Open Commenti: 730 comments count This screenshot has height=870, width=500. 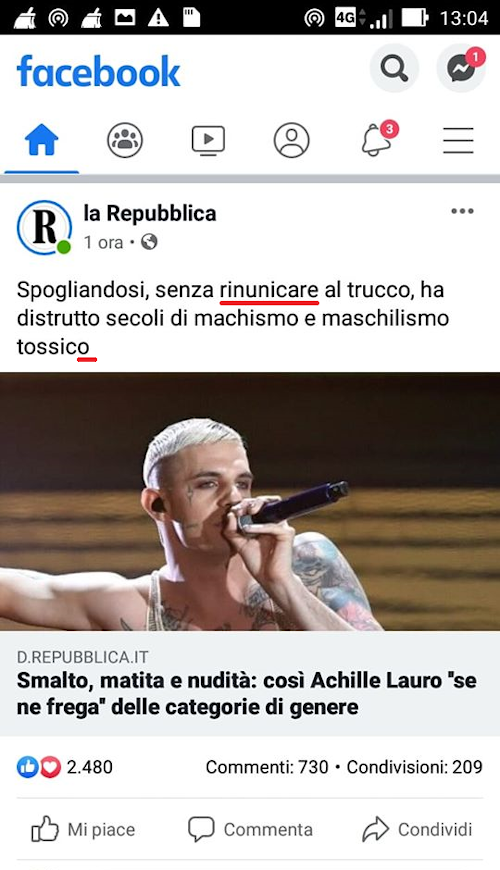click(x=267, y=767)
